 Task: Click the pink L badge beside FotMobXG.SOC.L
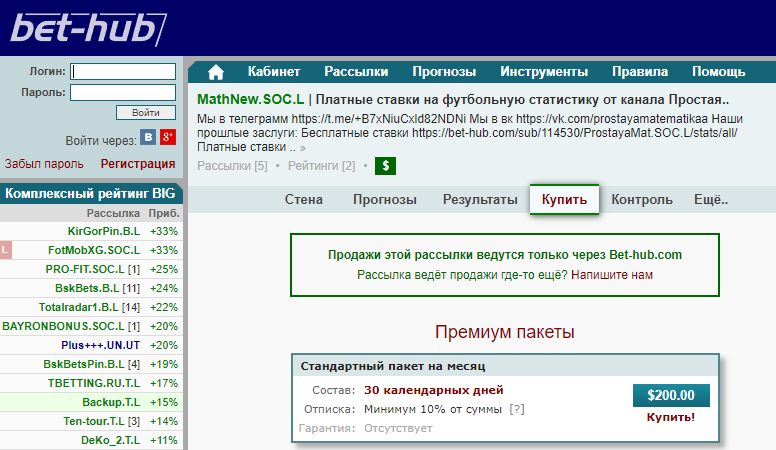click(x=5, y=250)
